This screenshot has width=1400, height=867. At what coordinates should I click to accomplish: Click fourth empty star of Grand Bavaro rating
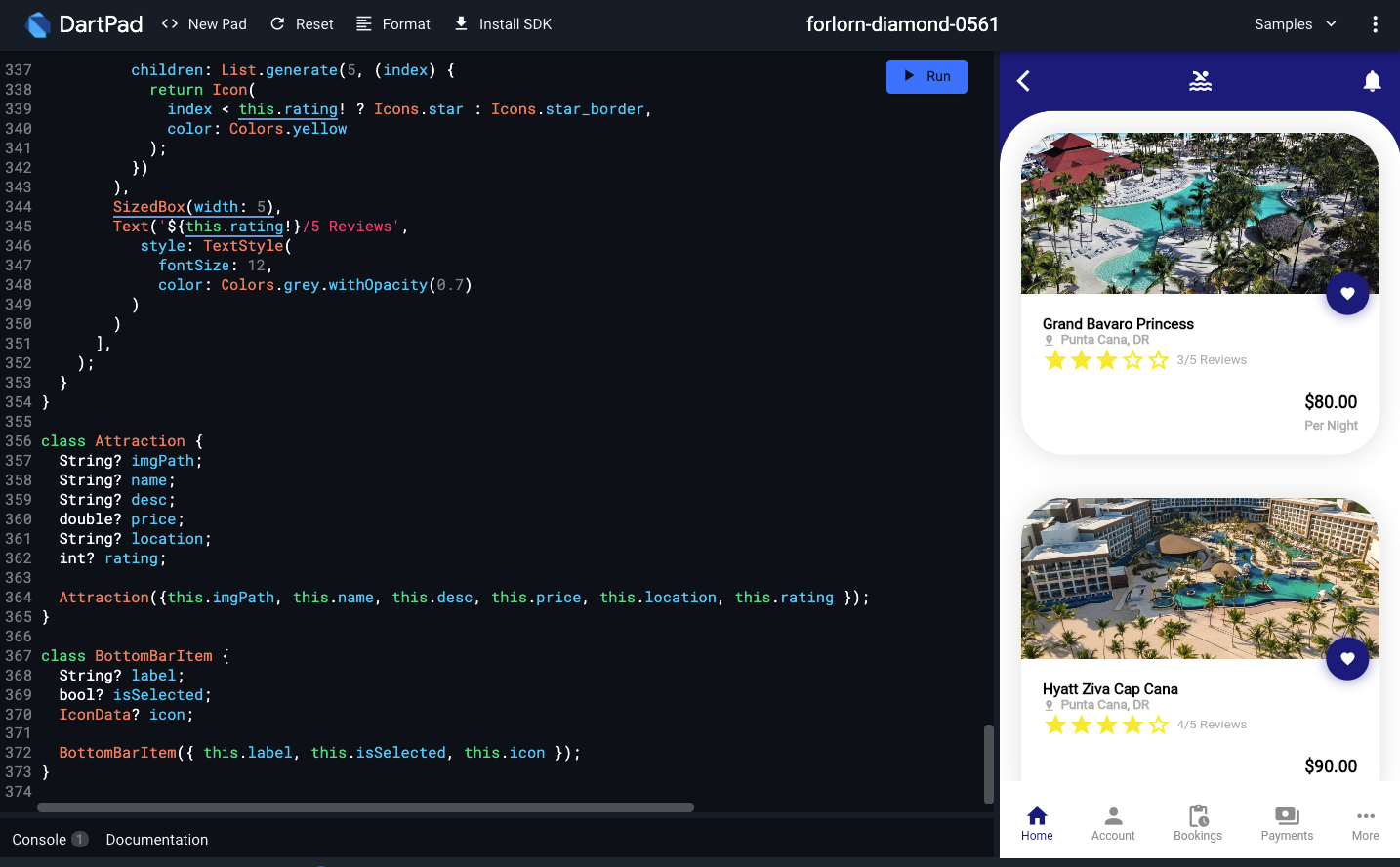(x=1132, y=360)
